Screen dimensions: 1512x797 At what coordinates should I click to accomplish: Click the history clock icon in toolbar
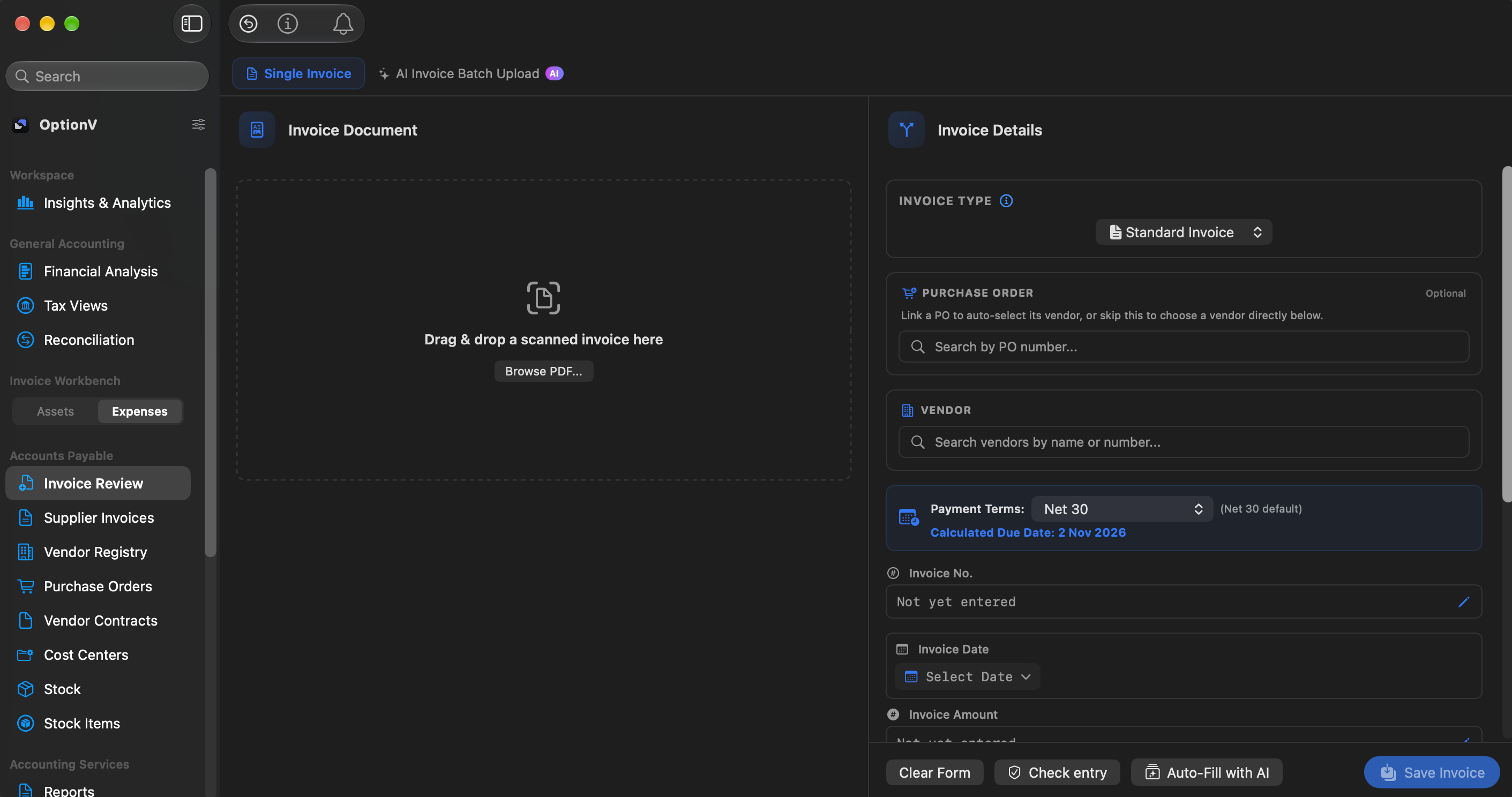[248, 24]
